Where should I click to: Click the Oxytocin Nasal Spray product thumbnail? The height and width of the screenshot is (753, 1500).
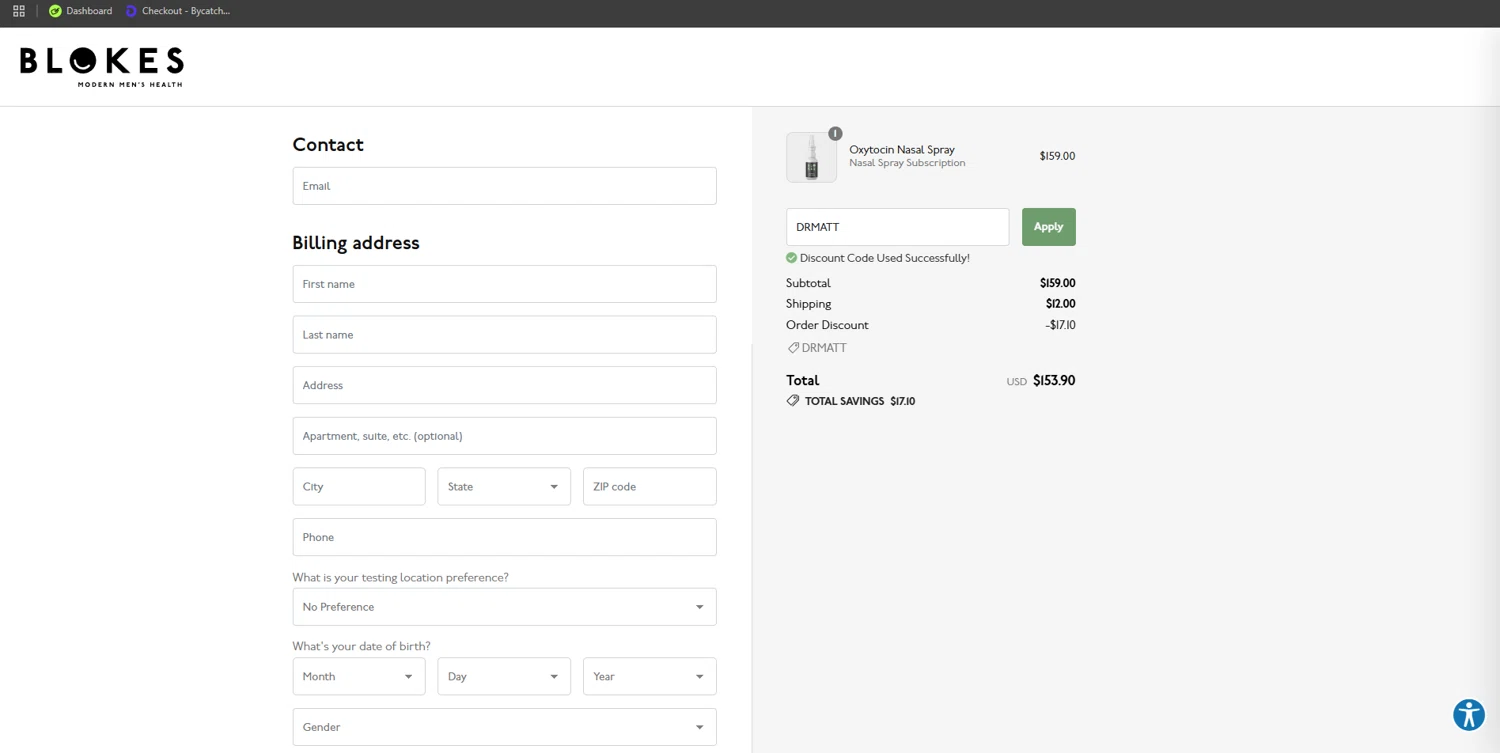(811, 157)
